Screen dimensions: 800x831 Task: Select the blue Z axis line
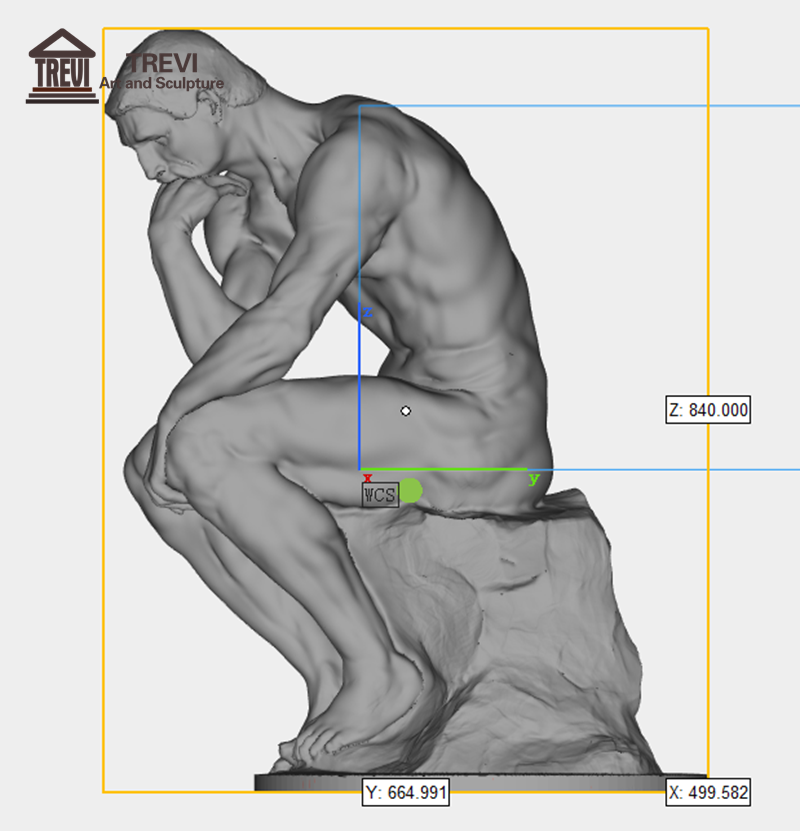(x=360, y=386)
